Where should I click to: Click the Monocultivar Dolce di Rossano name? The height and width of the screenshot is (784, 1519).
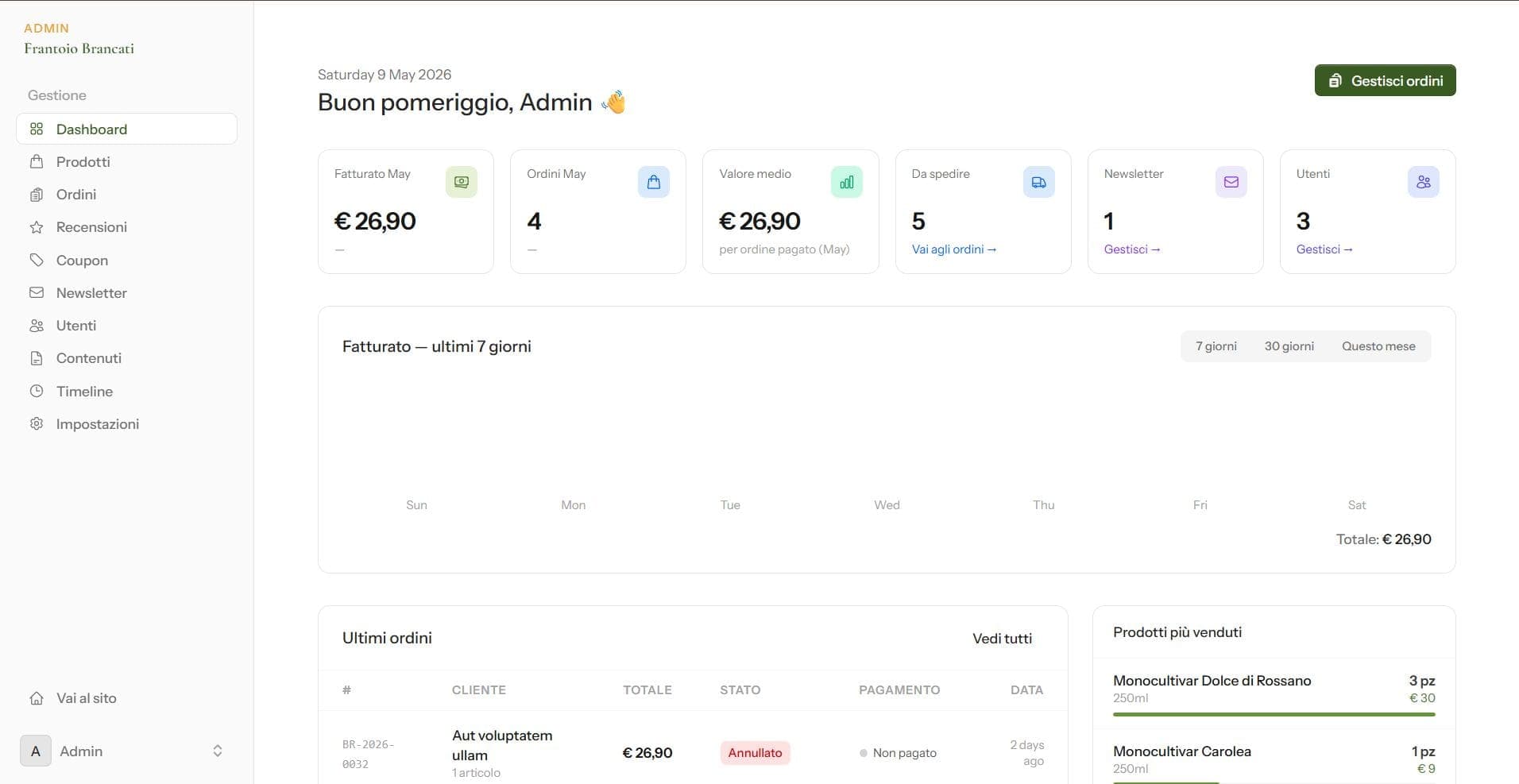[1212, 681]
